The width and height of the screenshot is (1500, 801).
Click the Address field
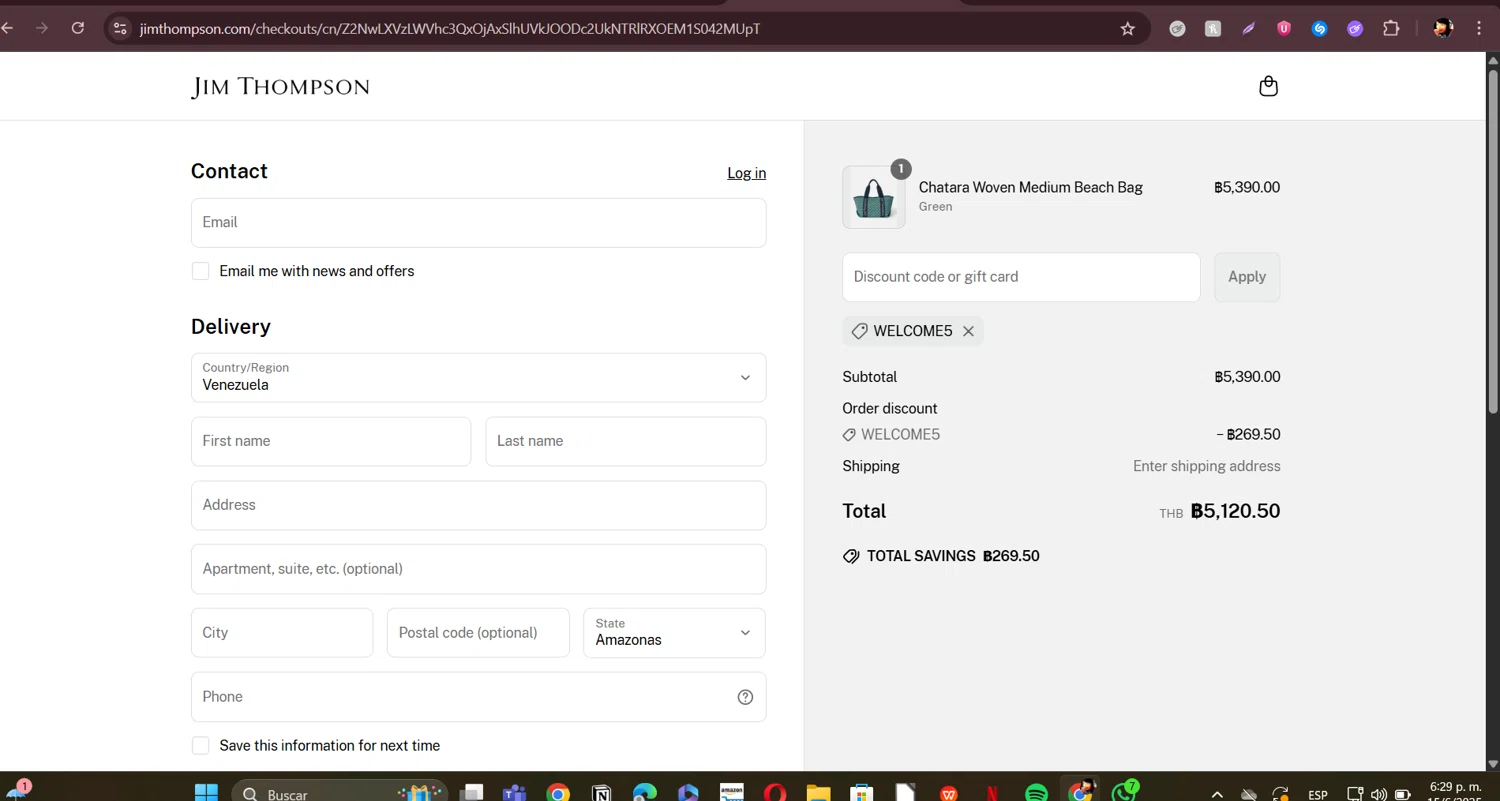(x=478, y=506)
